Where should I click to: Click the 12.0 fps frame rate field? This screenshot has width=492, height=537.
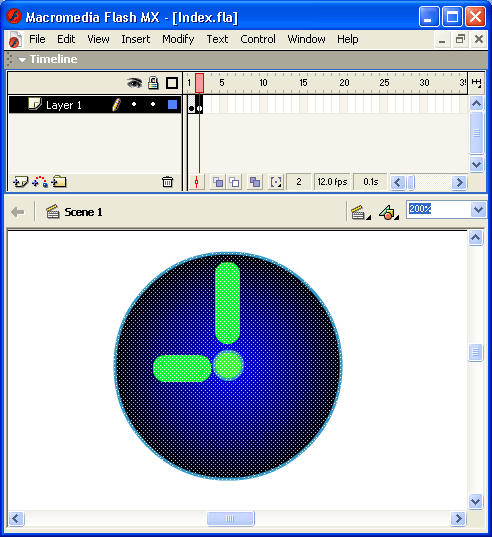point(332,182)
